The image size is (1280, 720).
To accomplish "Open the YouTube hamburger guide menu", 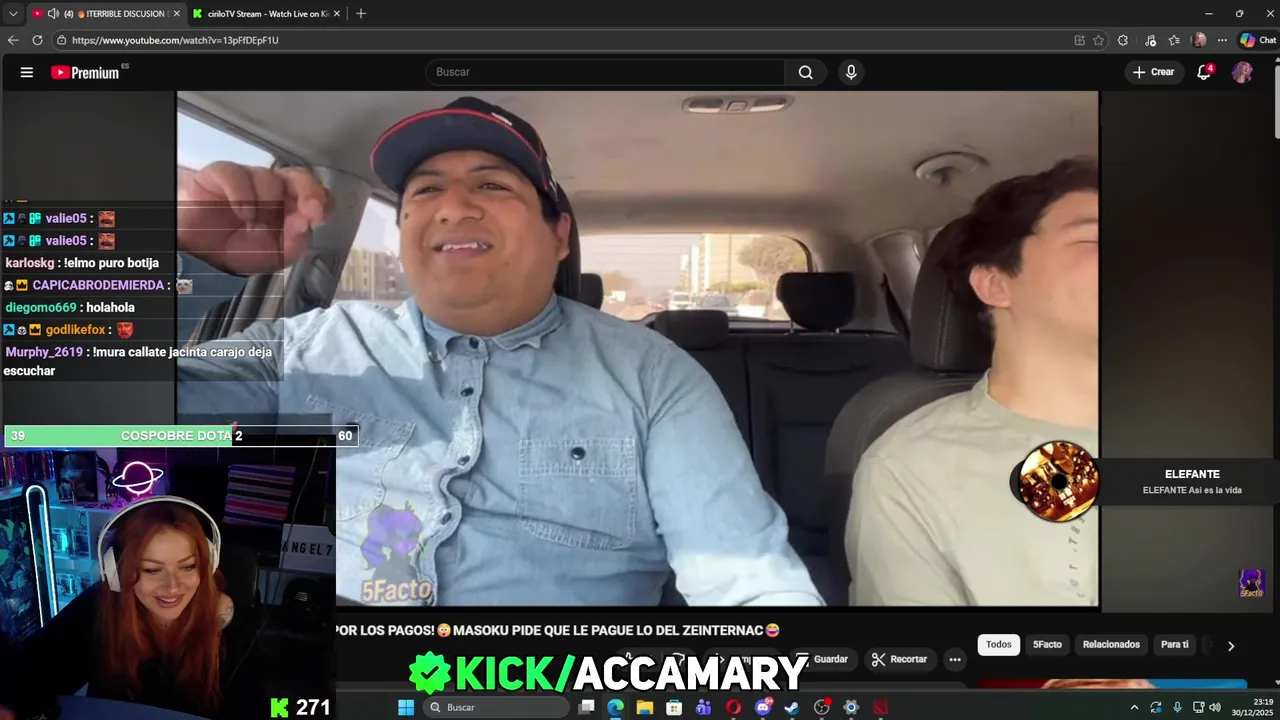I will coord(27,72).
